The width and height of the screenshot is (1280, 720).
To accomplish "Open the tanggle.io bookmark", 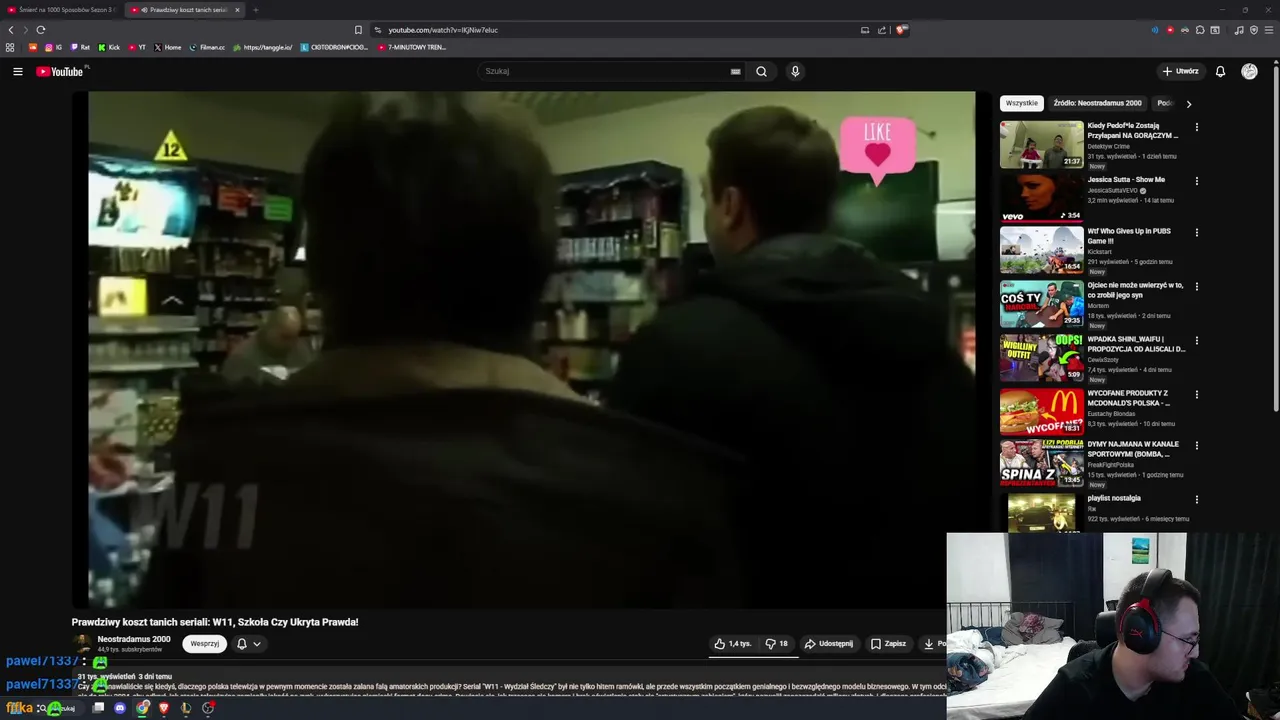I will [262, 47].
